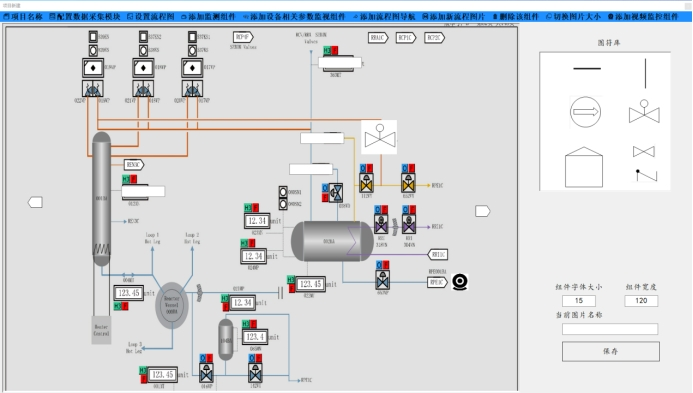
Task: Click the left navigation arrow on diagram
Action: (x=35, y=202)
